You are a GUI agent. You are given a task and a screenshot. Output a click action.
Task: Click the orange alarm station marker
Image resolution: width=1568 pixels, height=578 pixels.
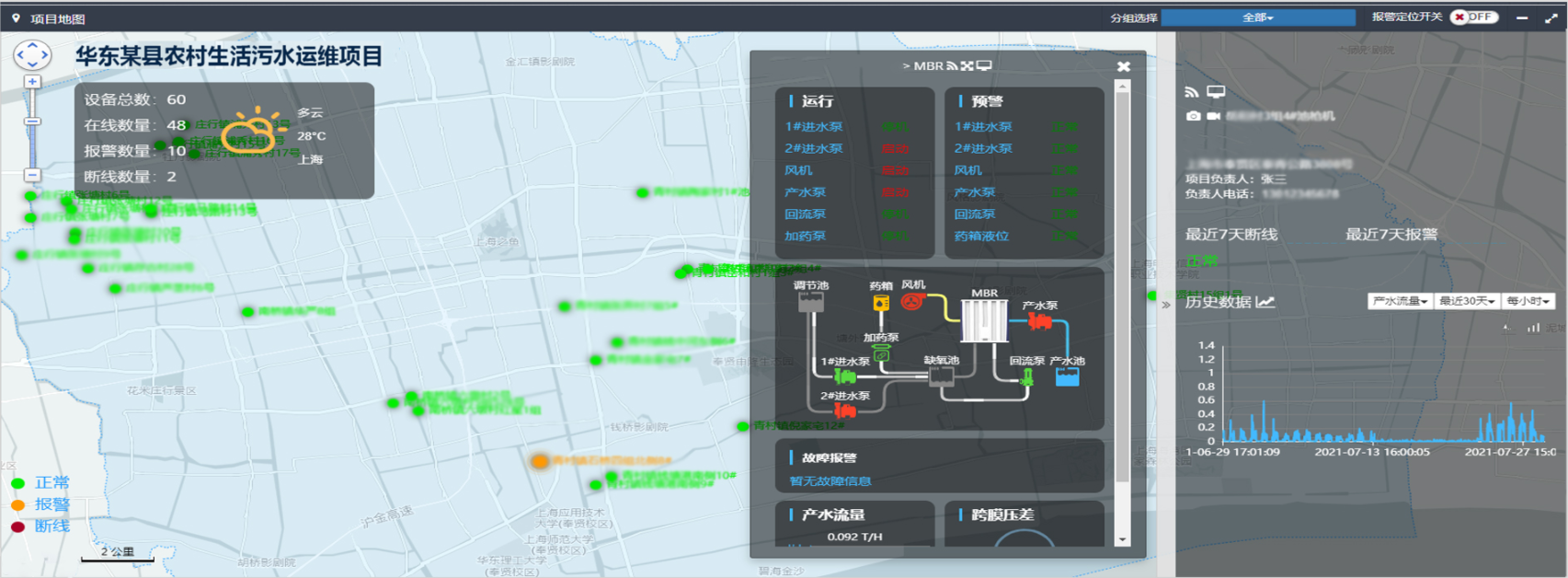coord(540,460)
